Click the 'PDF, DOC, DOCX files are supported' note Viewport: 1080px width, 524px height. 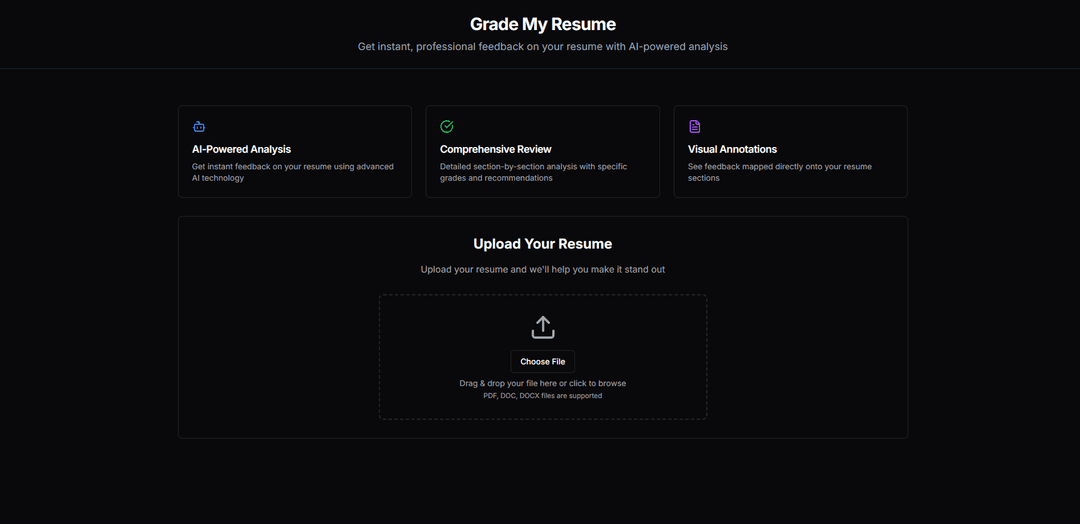point(543,396)
